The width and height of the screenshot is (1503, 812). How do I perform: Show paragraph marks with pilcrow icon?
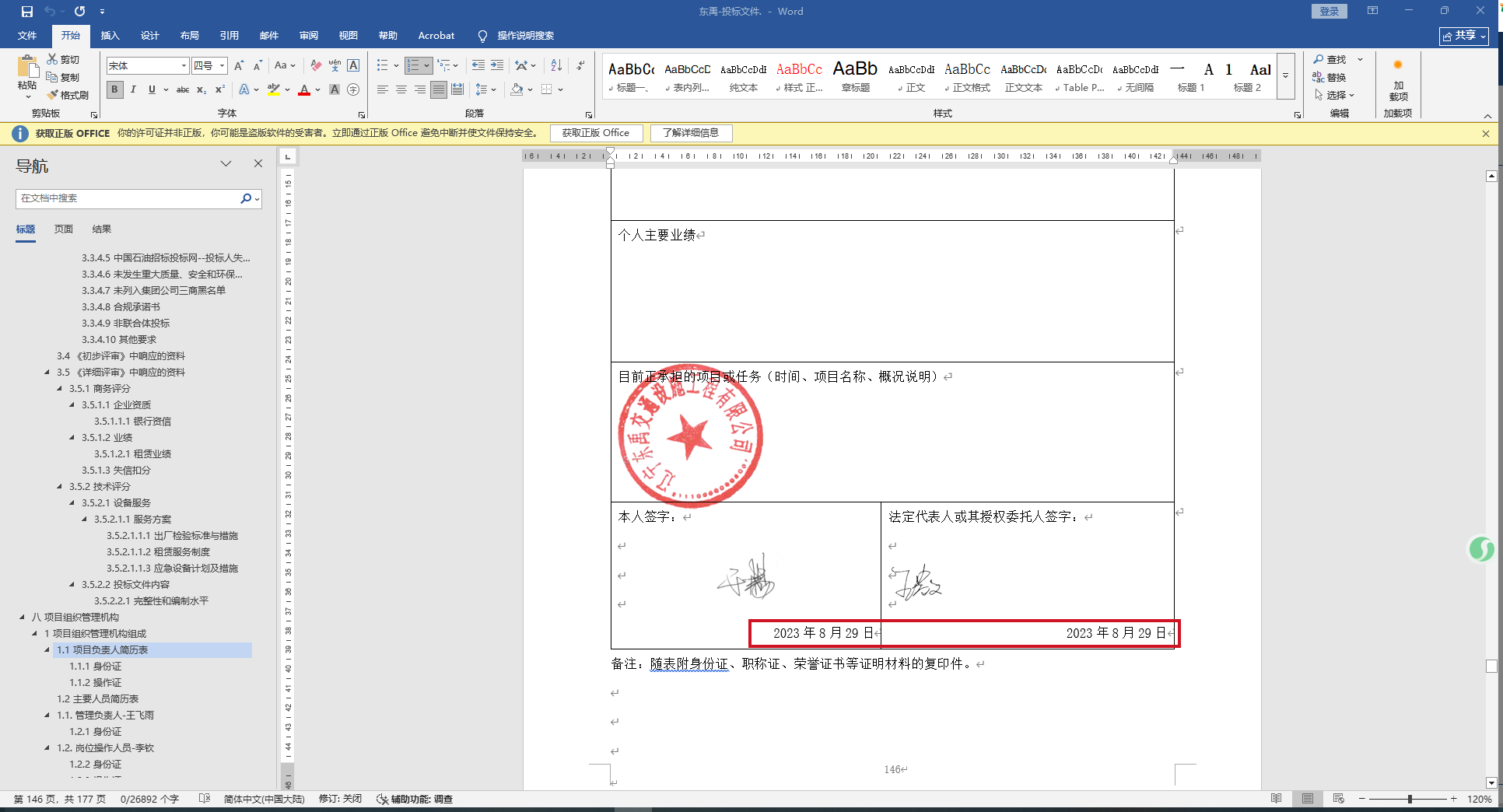[x=580, y=66]
